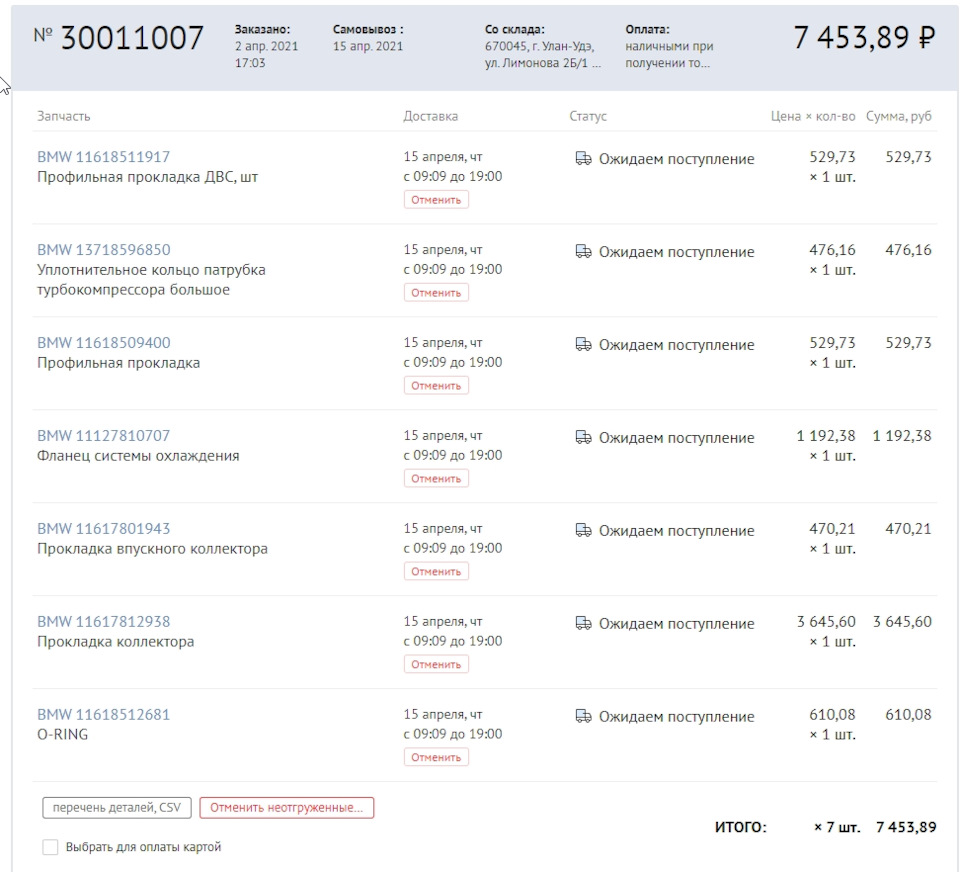This screenshot has height=872, width=960.
Task: Cancel the O-RING item
Action: point(435,757)
